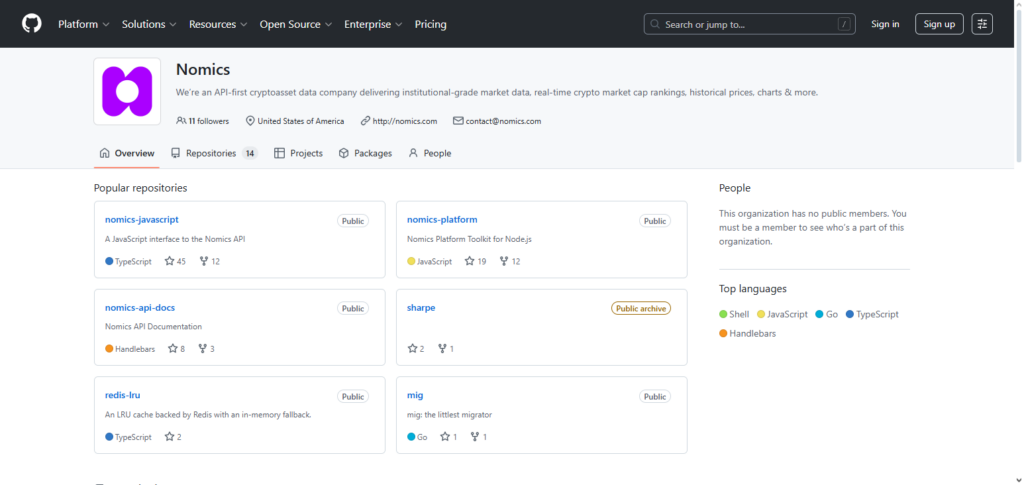Switch to the Repositories tab

pyautogui.click(x=213, y=153)
